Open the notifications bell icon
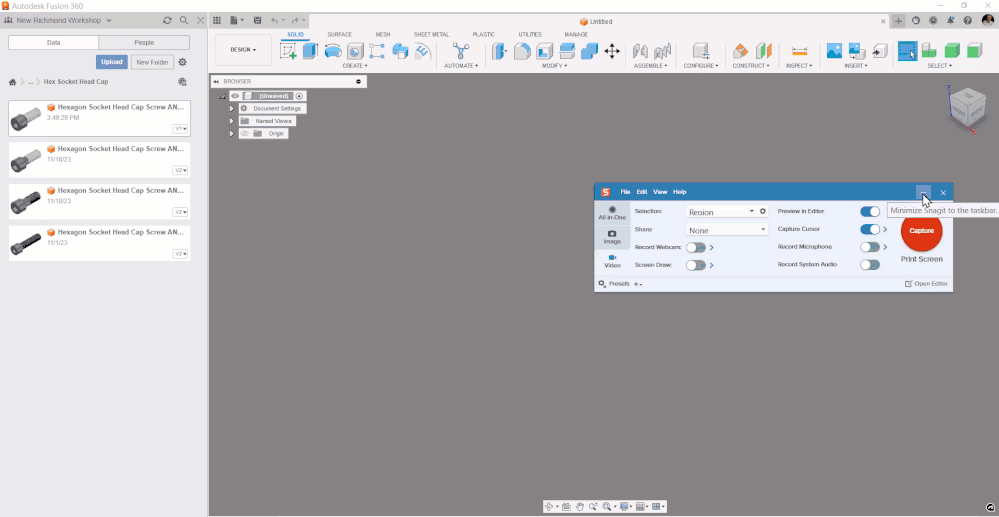This screenshot has height=517, width=999. pyautogui.click(x=951, y=20)
